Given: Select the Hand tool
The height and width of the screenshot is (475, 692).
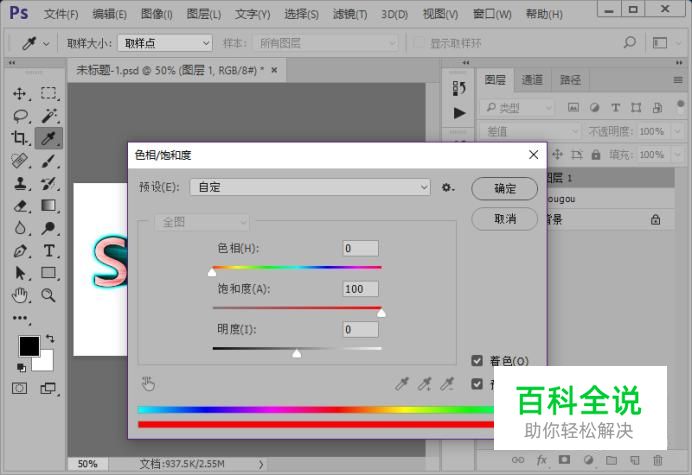Looking at the screenshot, I should click(20, 295).
